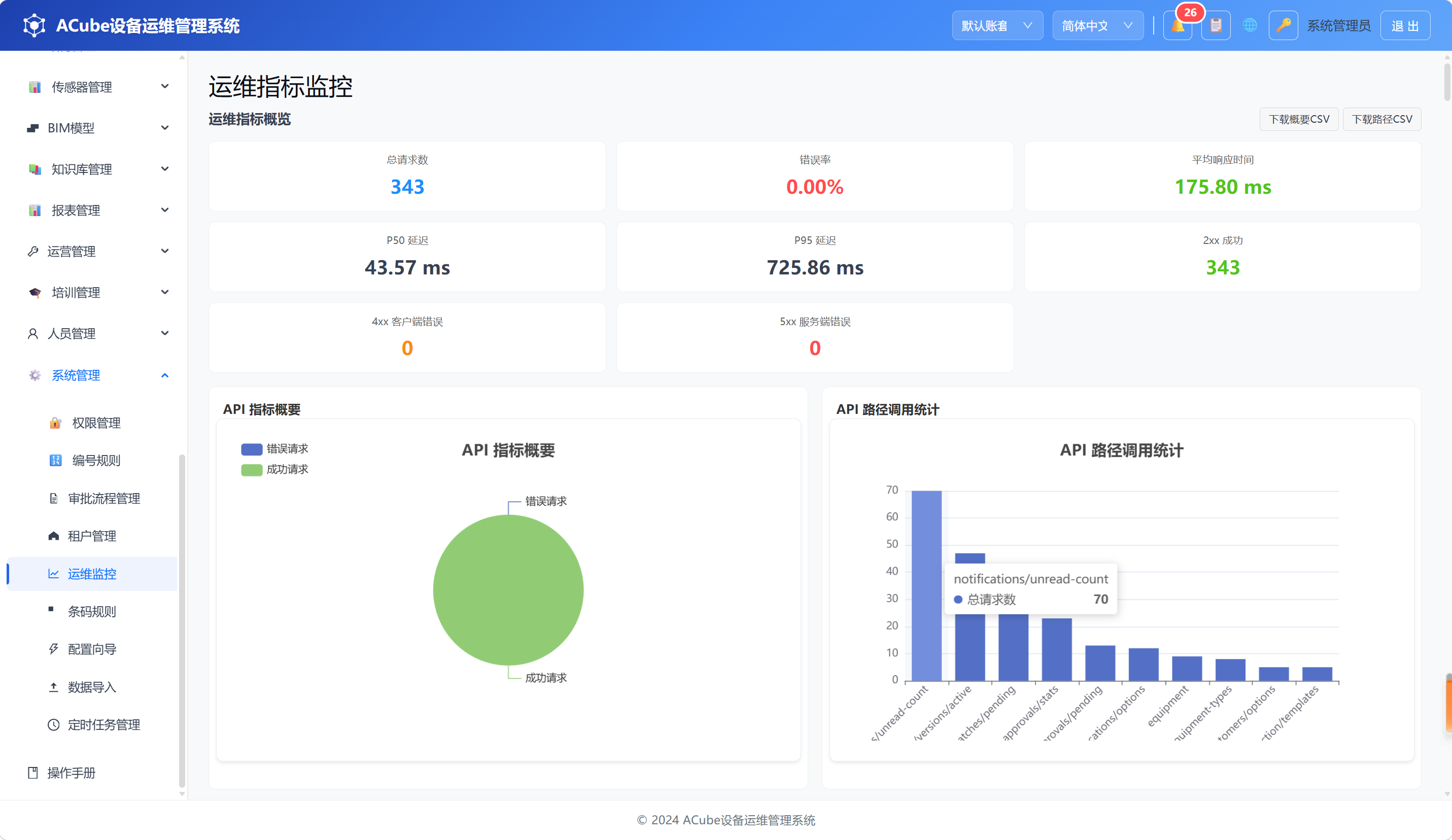Toggle 成功请求 legend in pie chart
This screenshot has height=840, width=1452.
(275, 470)
